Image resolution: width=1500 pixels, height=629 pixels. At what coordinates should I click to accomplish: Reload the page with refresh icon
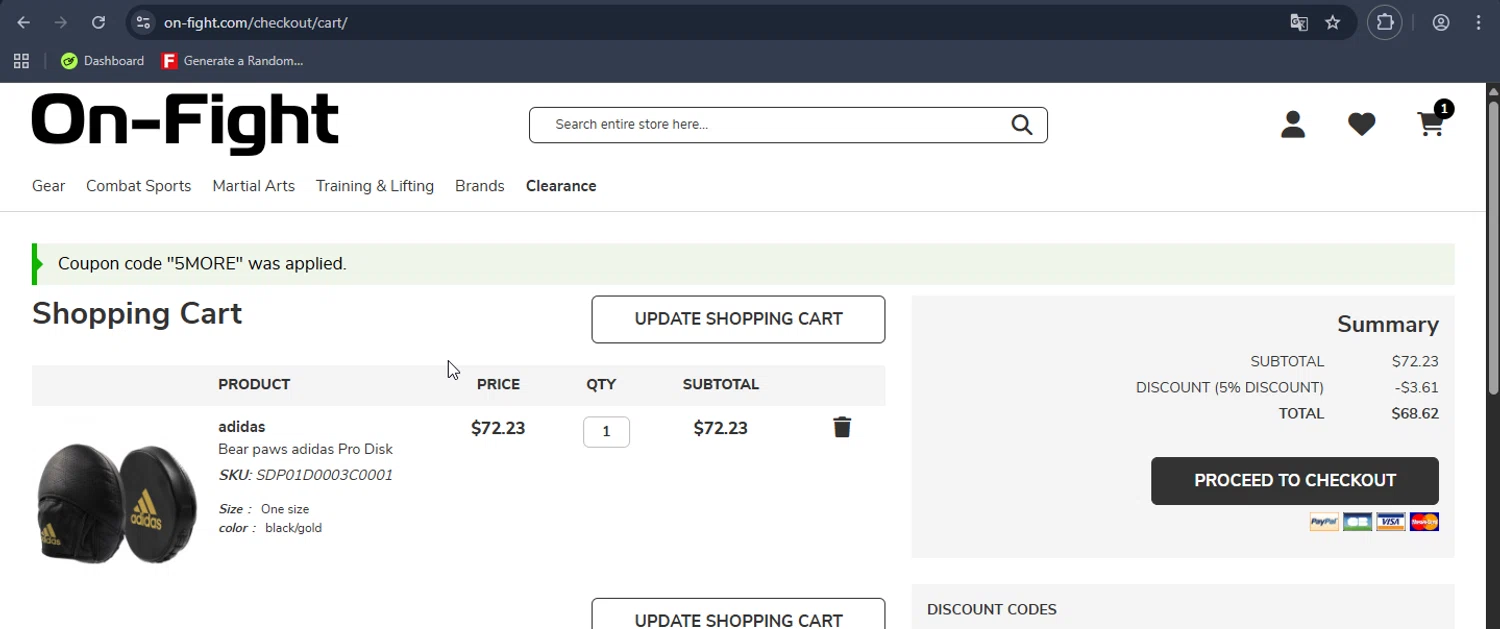(98, 22)
